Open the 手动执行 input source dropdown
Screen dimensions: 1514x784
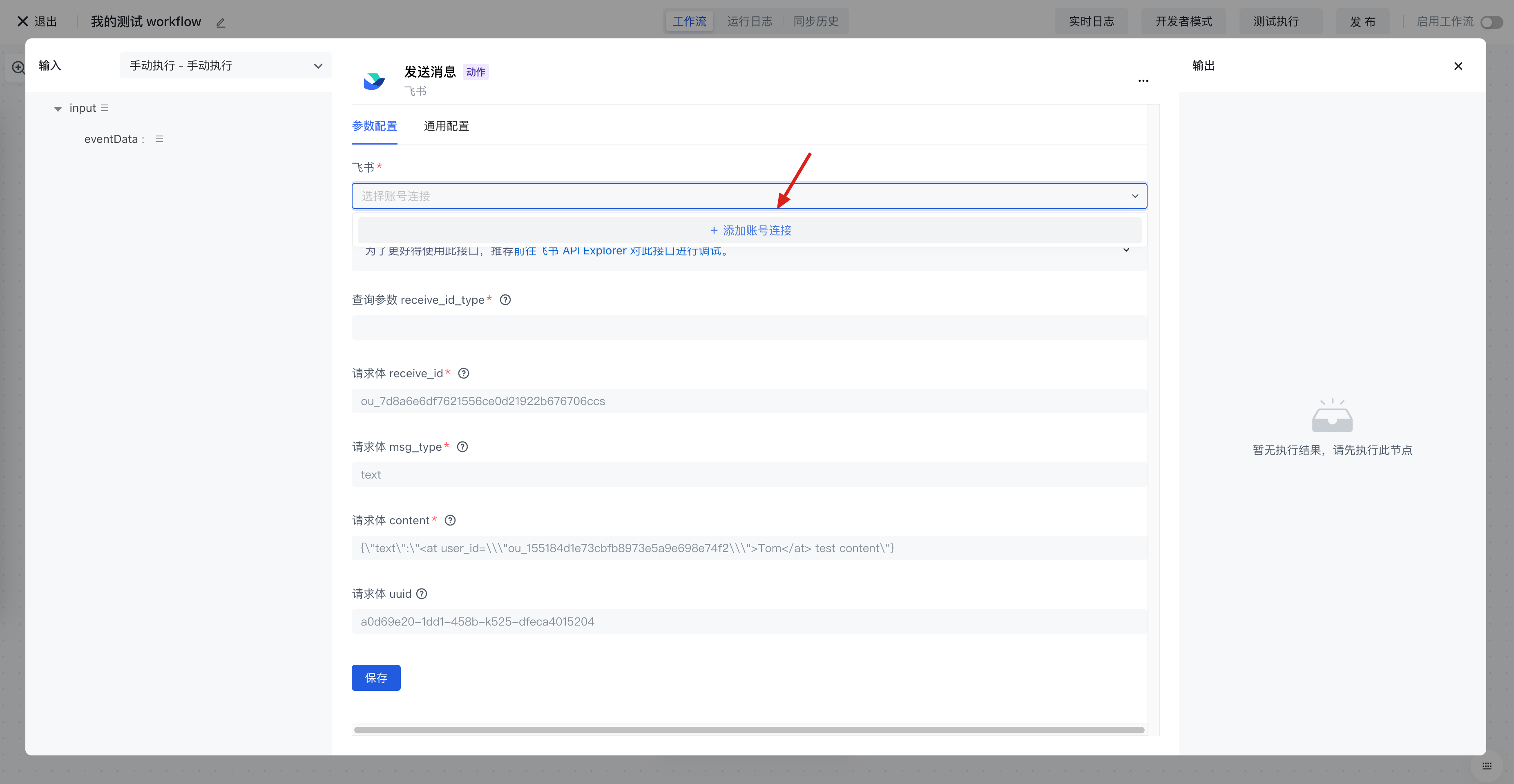(225, 66)
